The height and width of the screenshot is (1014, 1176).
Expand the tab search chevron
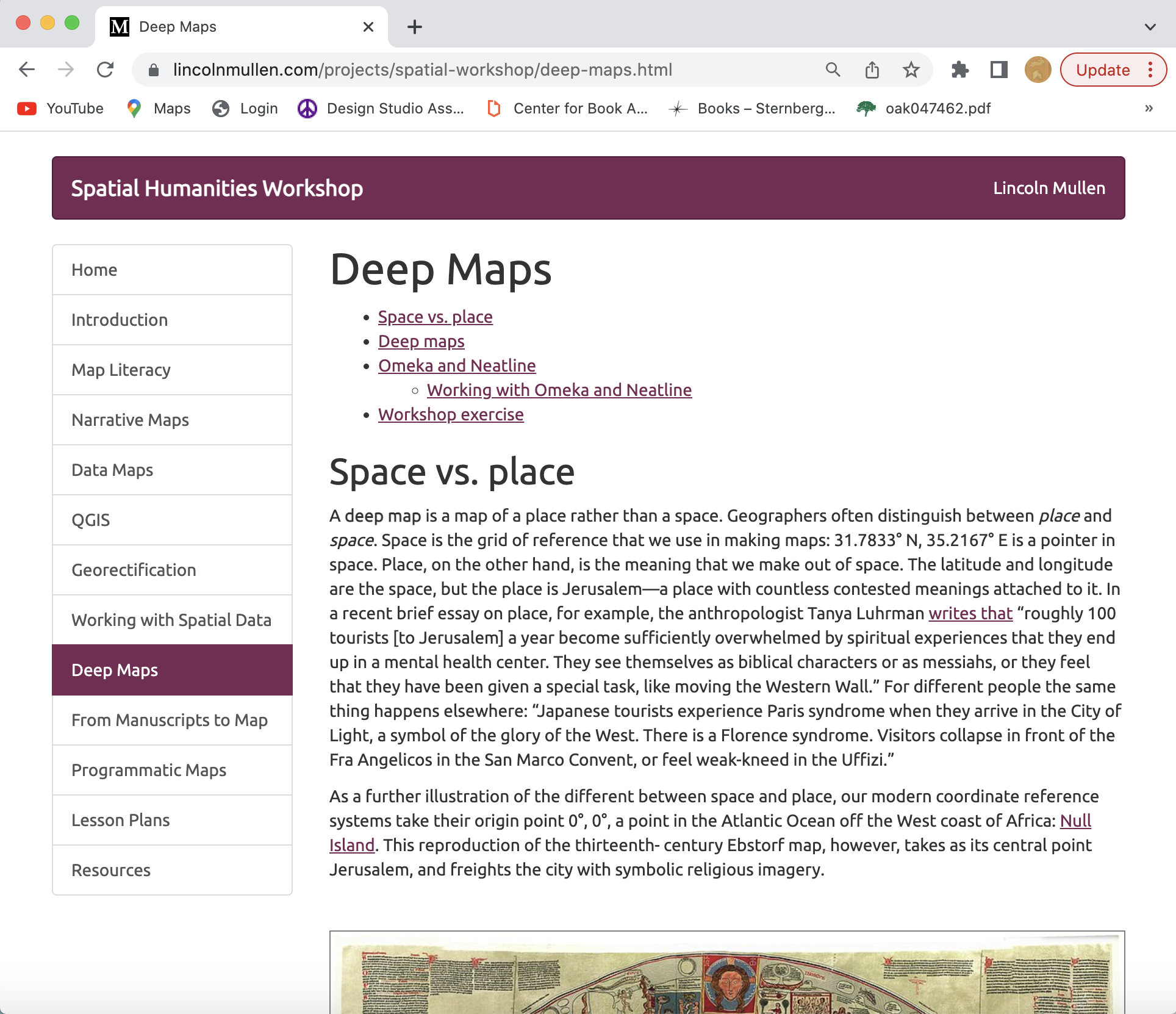click(1150, 27)
